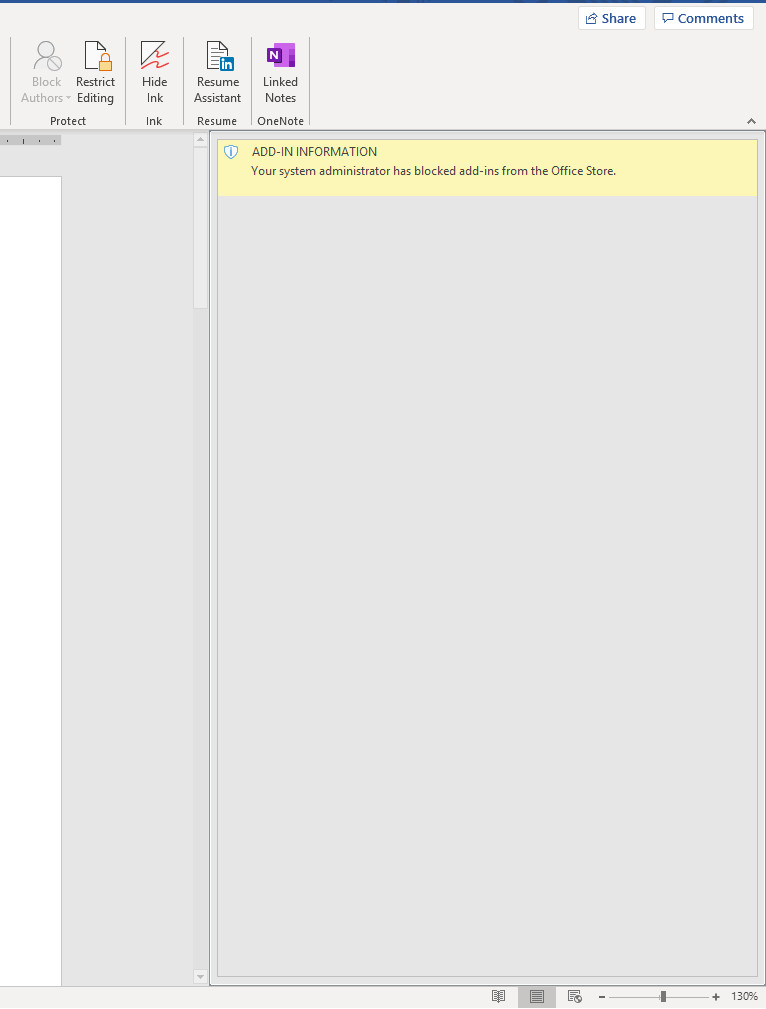766x1009 pixels.
Task: Switch to Read Mode view
Action: coord(498,996)
